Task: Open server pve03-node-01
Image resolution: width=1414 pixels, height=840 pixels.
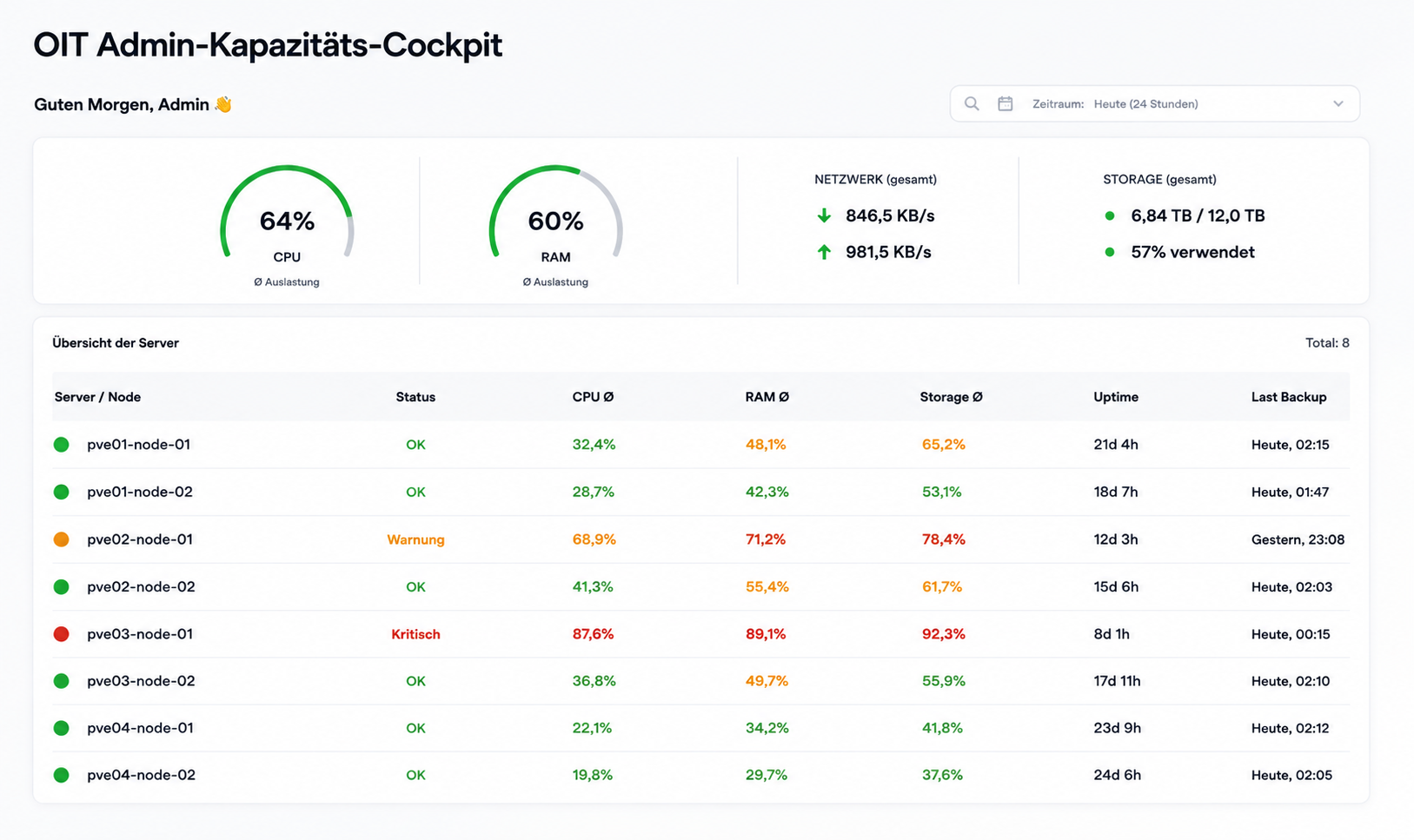Action: (x=140, y=634)
